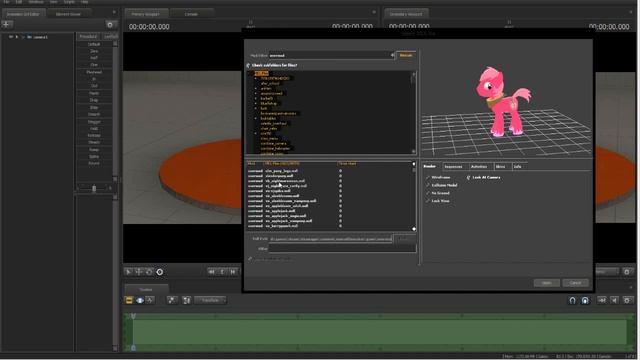Image resolution: width=640 pixels, height=360 pixels.
Task: Click the folder tree vertical scrollbar
Action: tap(413, 113)
